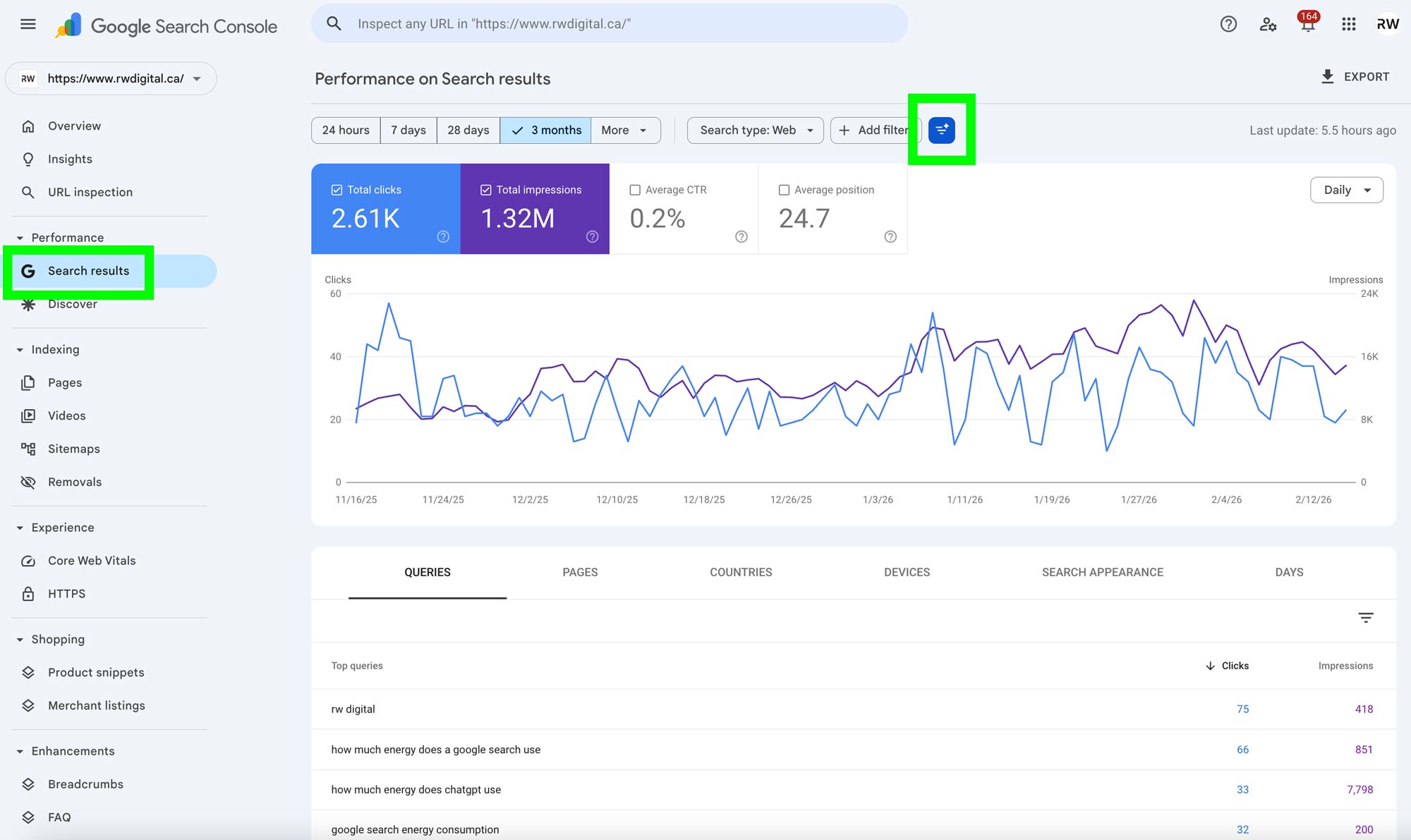Open the table filter rows icon
Viewport: 1411px width, 840px height.
pos(1366,618)
